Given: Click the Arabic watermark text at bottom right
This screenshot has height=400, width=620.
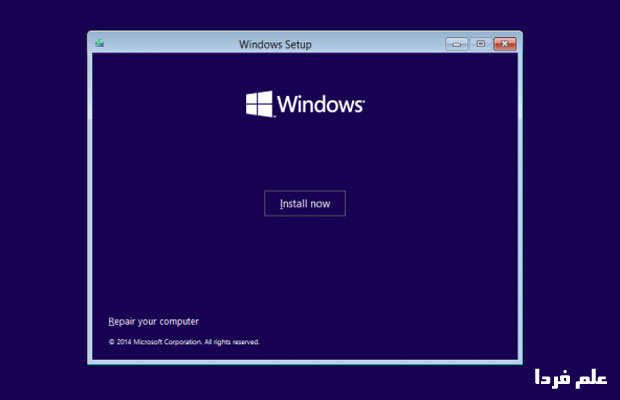Looking at the screenshot, I should point(564,379).
